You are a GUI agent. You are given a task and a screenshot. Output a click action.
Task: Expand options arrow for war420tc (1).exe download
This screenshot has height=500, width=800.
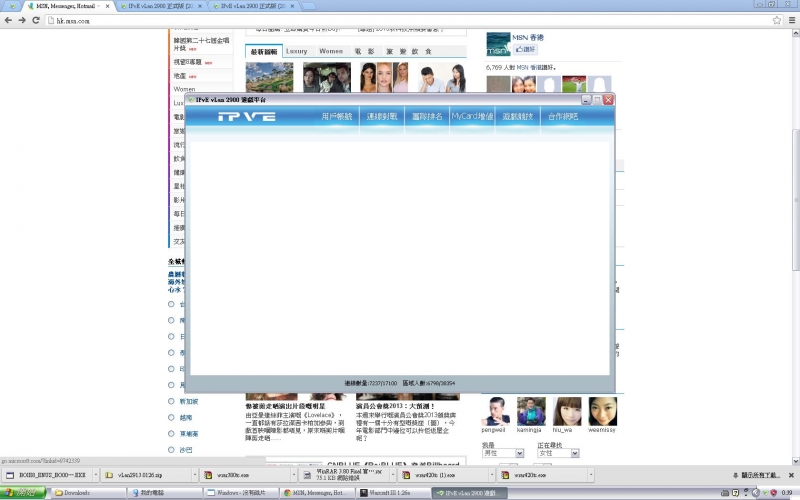(x=492, y=475)
